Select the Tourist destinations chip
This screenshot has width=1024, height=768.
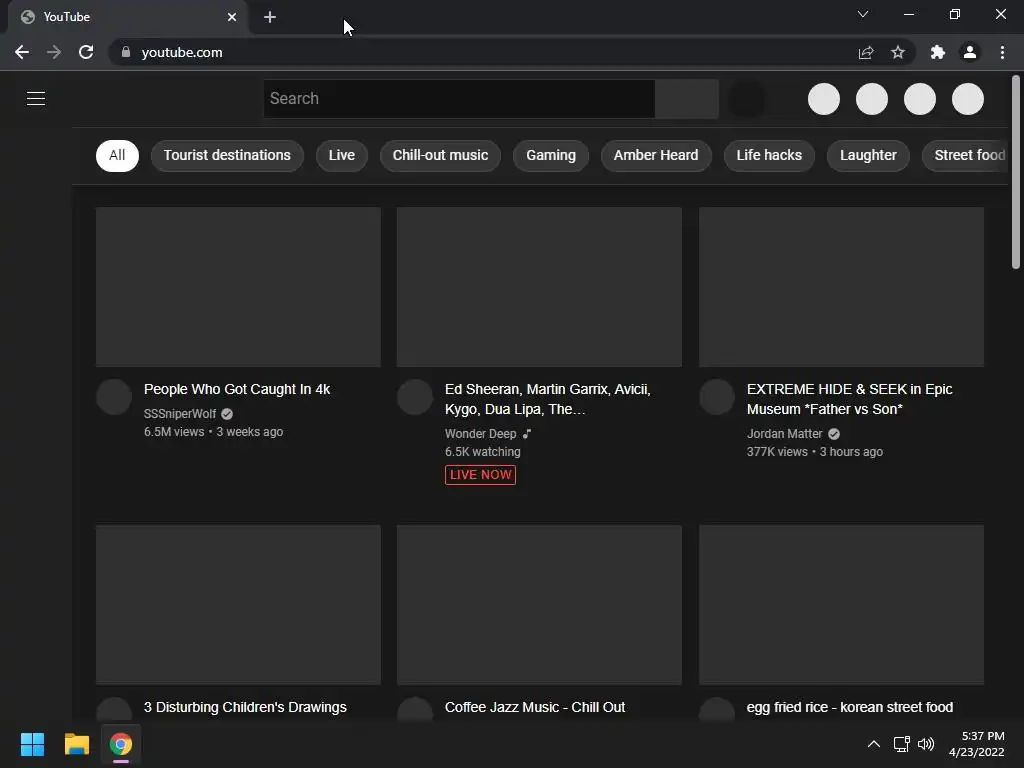[x=227, y=155]
